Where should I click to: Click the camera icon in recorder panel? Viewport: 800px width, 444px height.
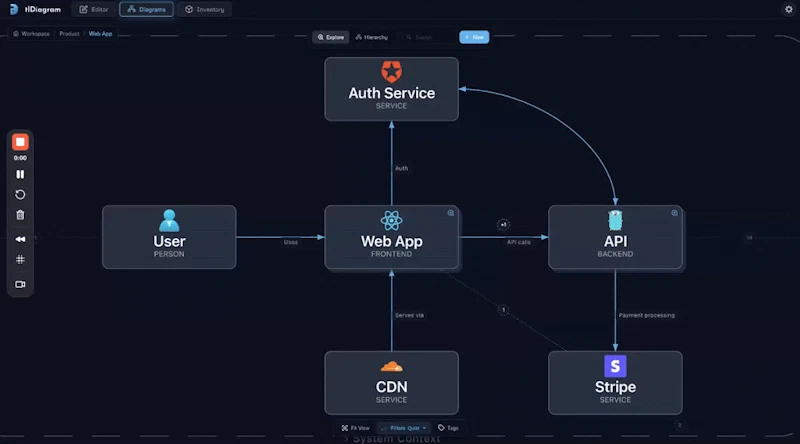20,284
